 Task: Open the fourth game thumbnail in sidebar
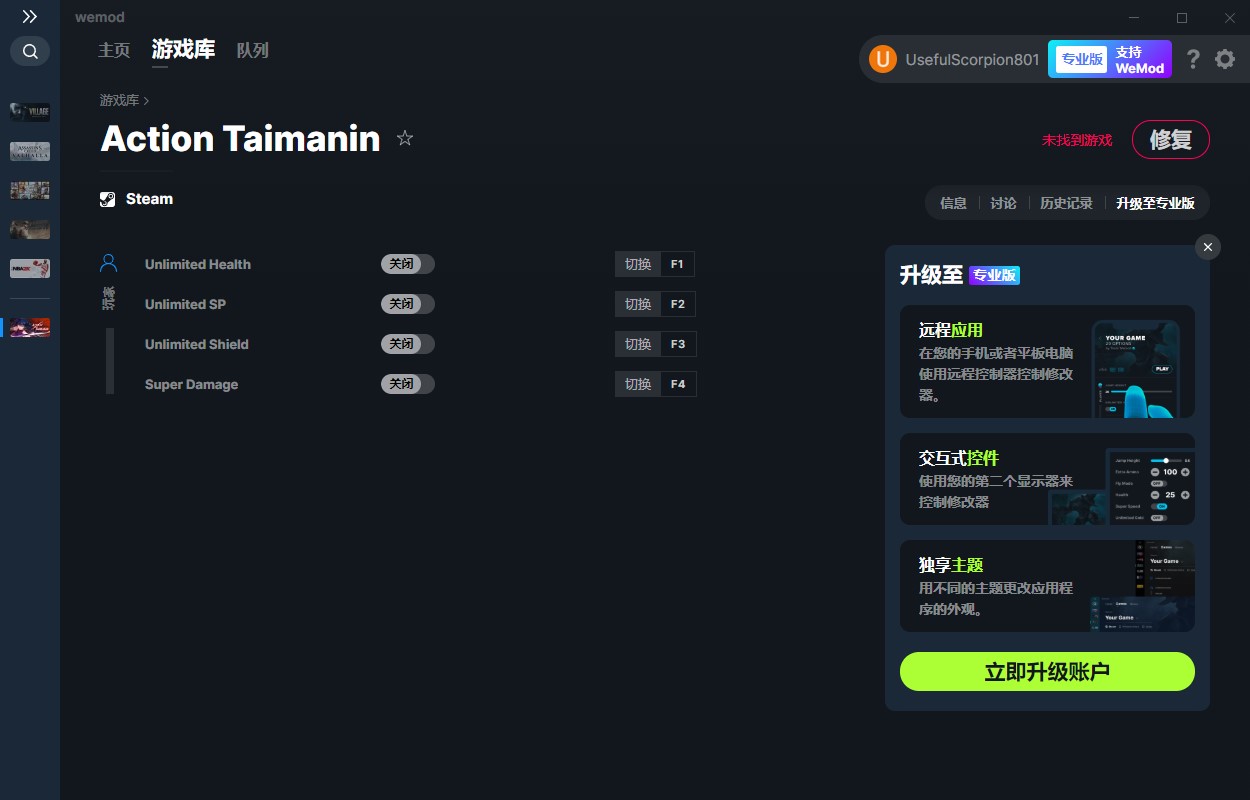click(x=30, y=229)
